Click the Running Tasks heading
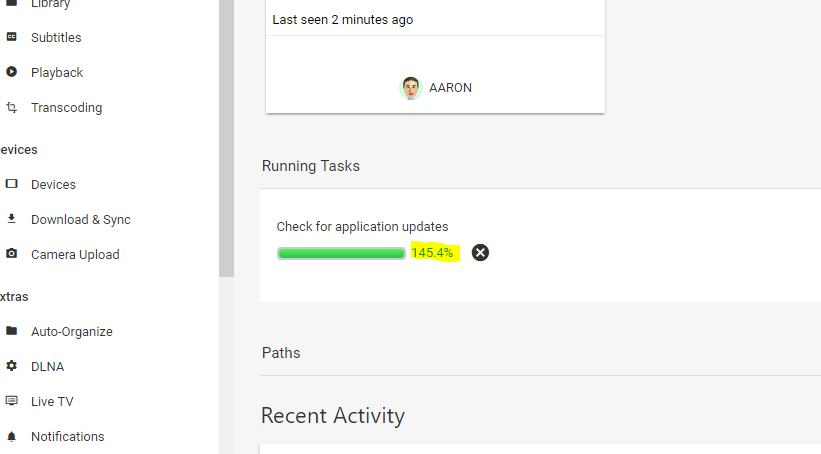This screenshot has width=821, height=454. click(x=311, y=166)
